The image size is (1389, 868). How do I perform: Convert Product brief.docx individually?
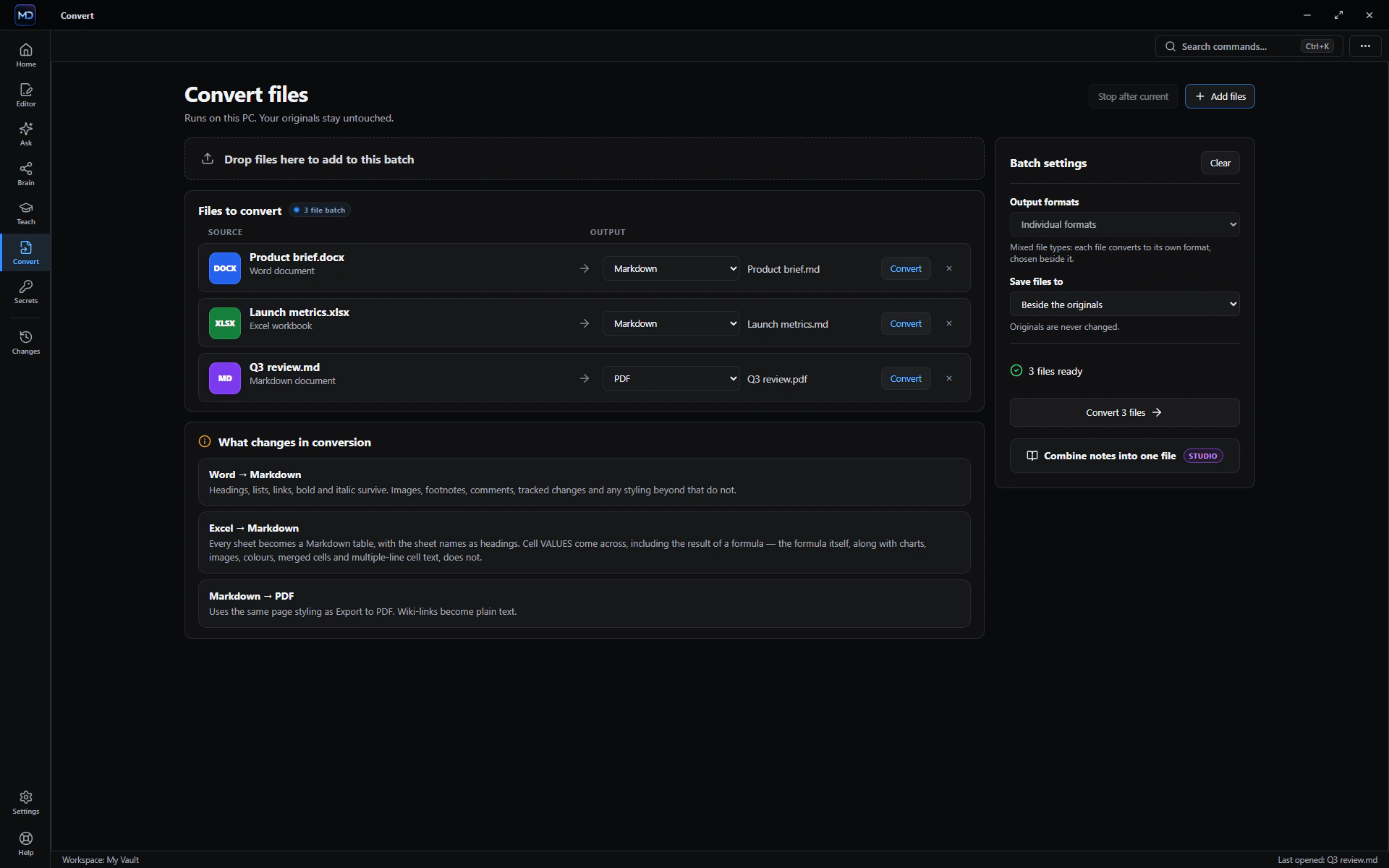906,268
